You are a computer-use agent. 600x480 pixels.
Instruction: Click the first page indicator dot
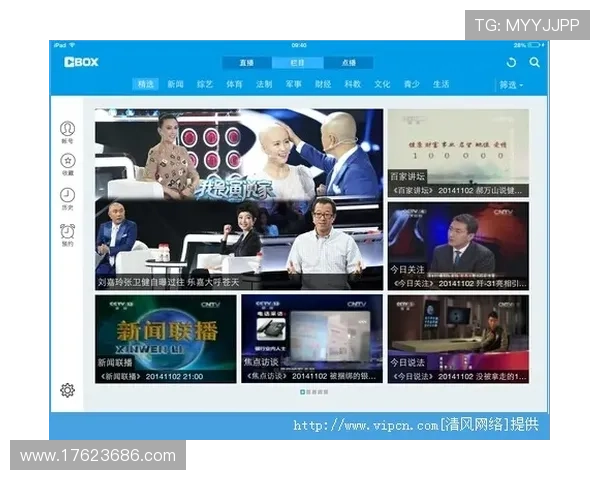click(x=302, y=392)
